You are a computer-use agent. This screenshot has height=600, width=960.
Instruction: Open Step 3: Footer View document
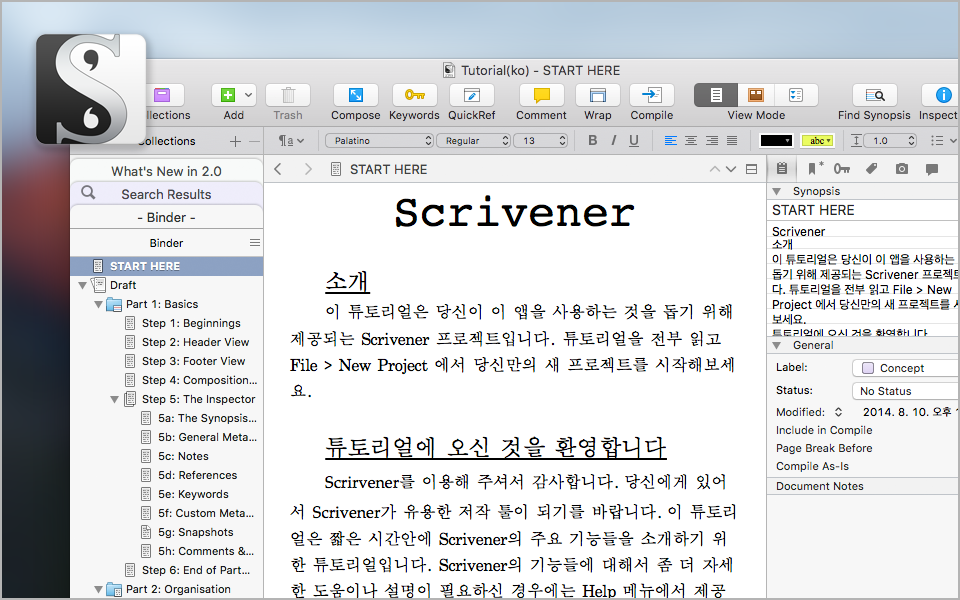coord(193,361)
